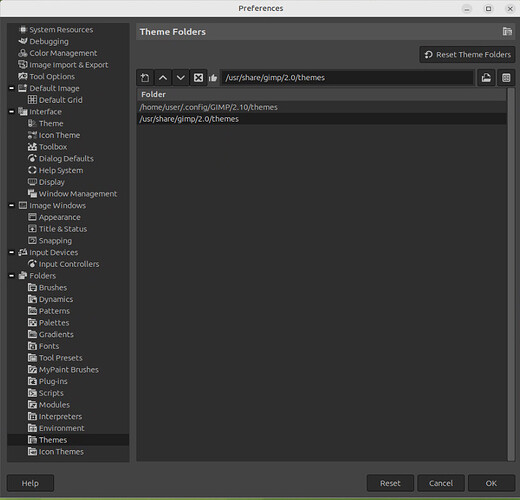Viewport: 520px width, 500px height.
Task: Click the theme folders icon in header corner
Action: point(507,32)
